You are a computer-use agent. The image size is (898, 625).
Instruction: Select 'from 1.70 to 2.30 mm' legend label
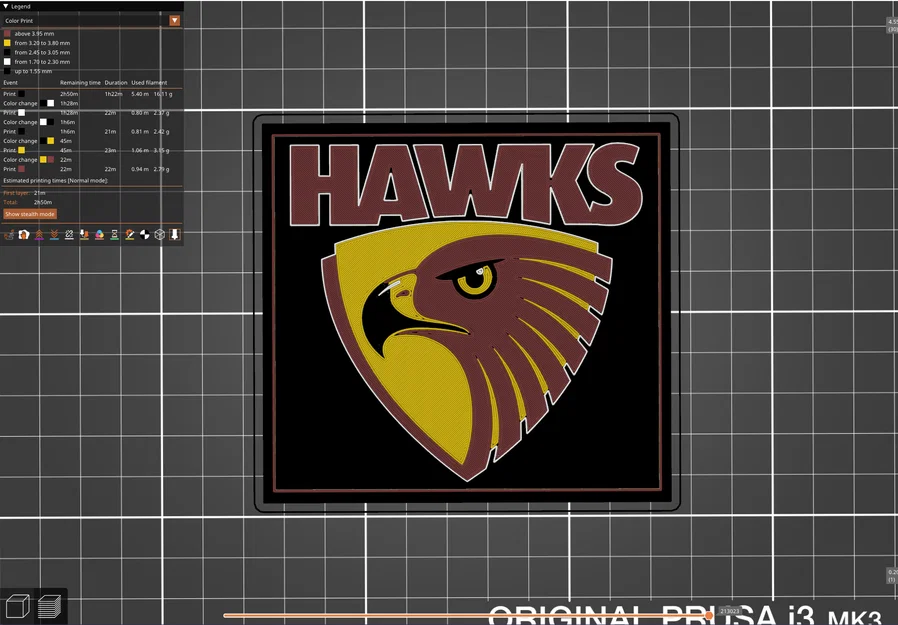pyautogui.click(x=42, y=62)
